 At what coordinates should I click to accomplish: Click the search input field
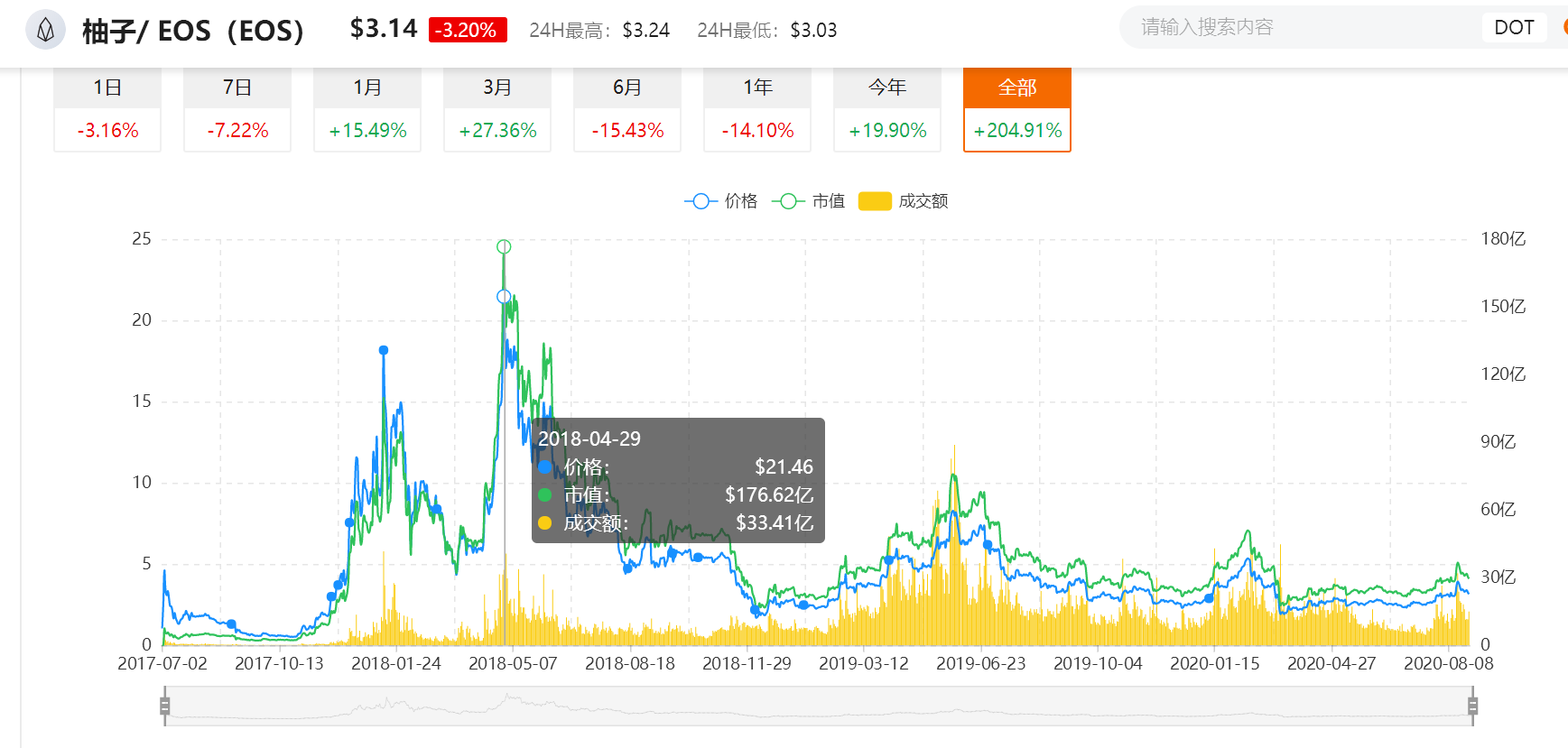(x=1291, y=27)
